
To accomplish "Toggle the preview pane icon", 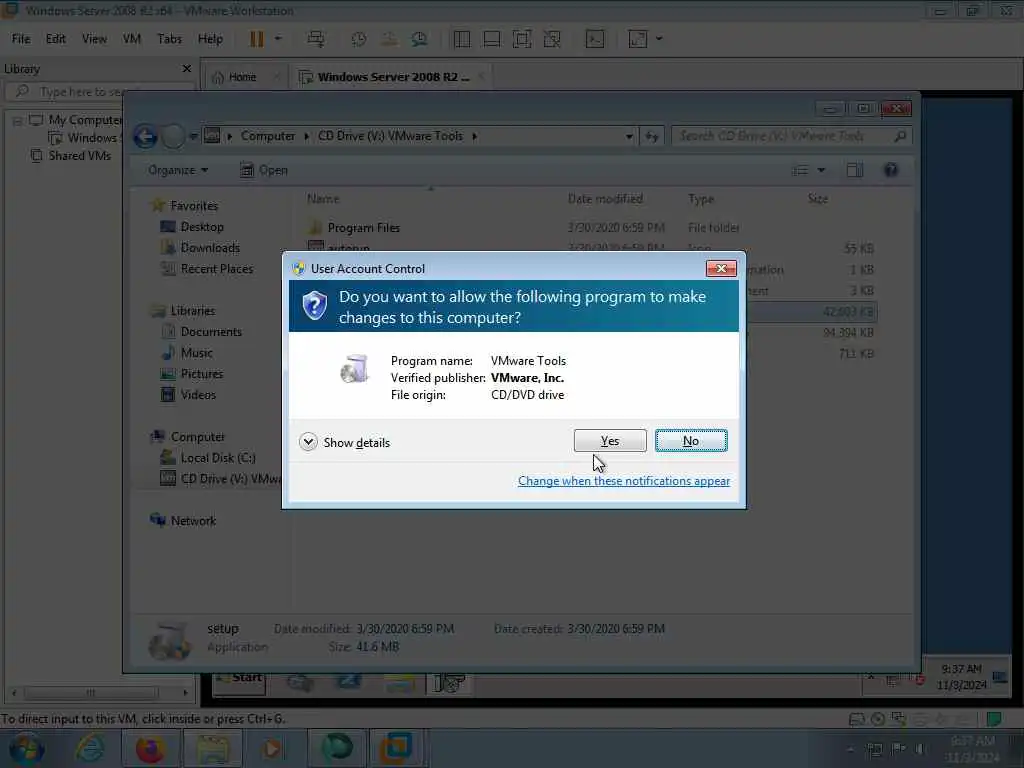I will (854, 170).
